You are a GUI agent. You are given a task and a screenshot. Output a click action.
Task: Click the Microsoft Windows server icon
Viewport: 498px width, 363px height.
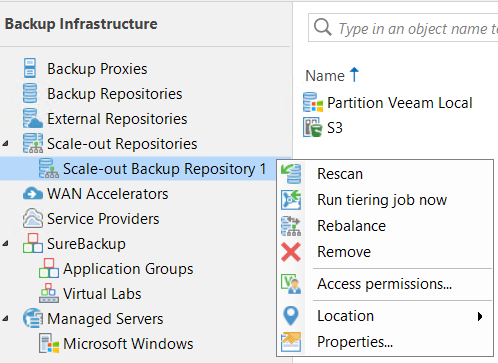pyautogui.click(x=49, y=343)
